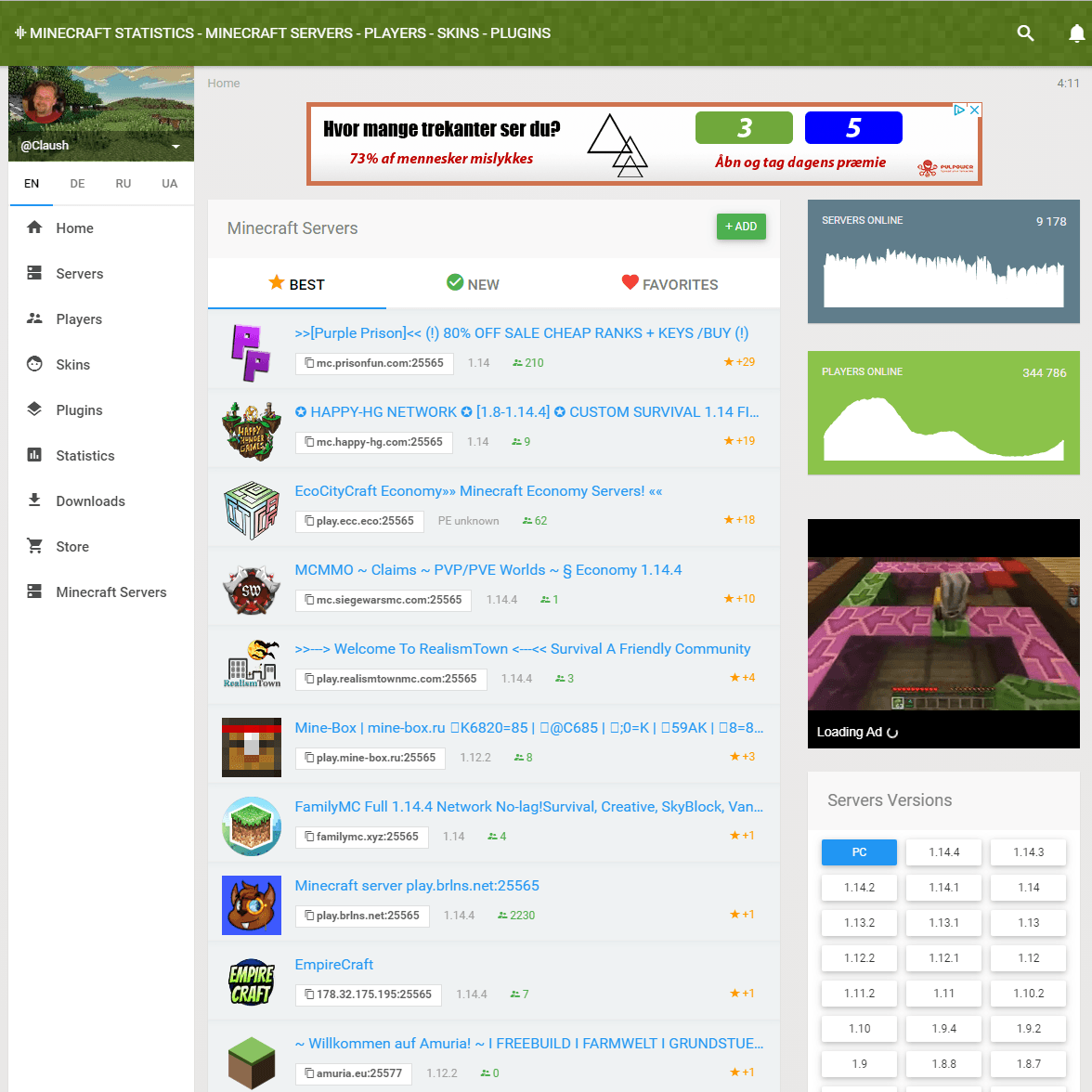Image resolution: width=1092 pixels, height=1092 pixels.
Task: Select PC in Servers Versions
Action: pyautogui.click(x=860, y=852)
